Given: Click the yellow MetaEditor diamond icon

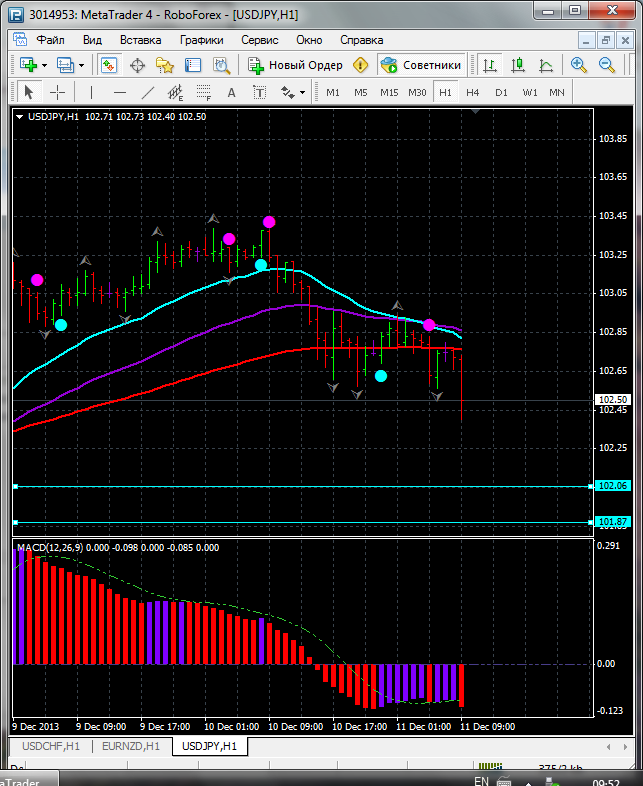Looking at the screenshot, I should point(360,65).
